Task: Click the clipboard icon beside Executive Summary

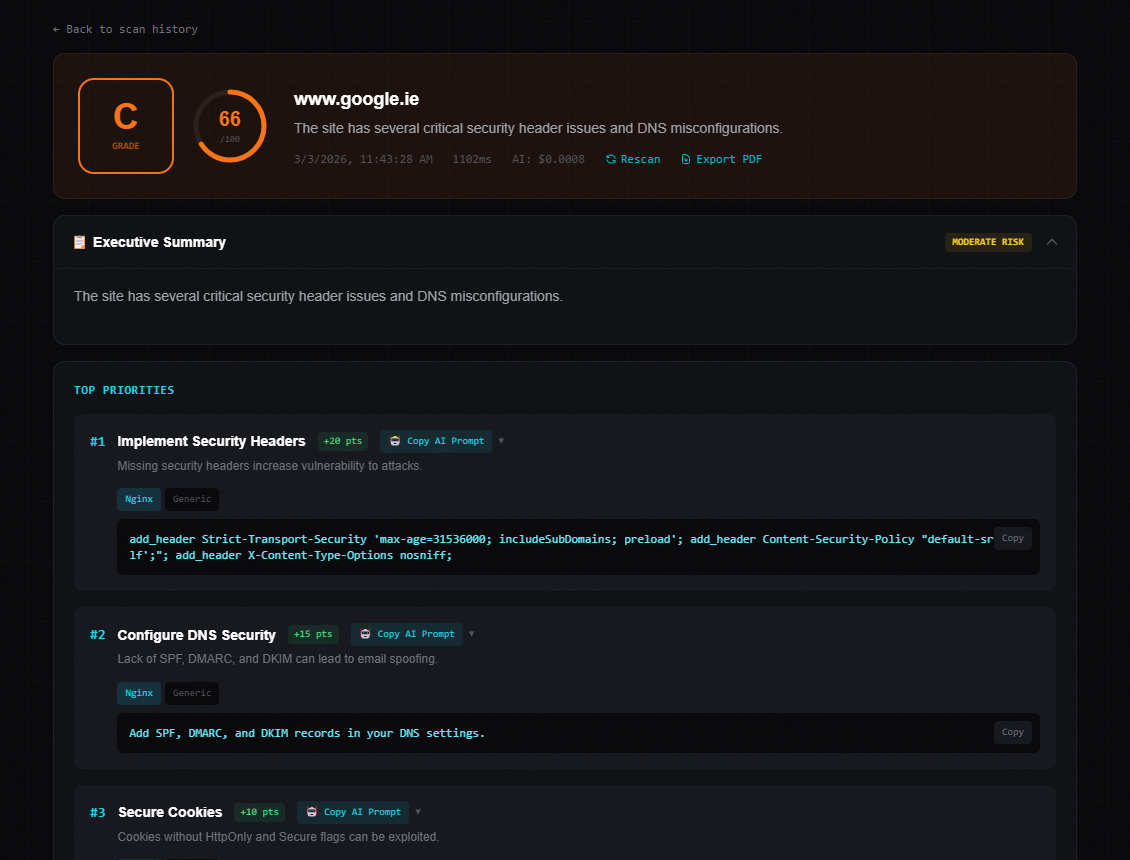Action: (79, 242)
